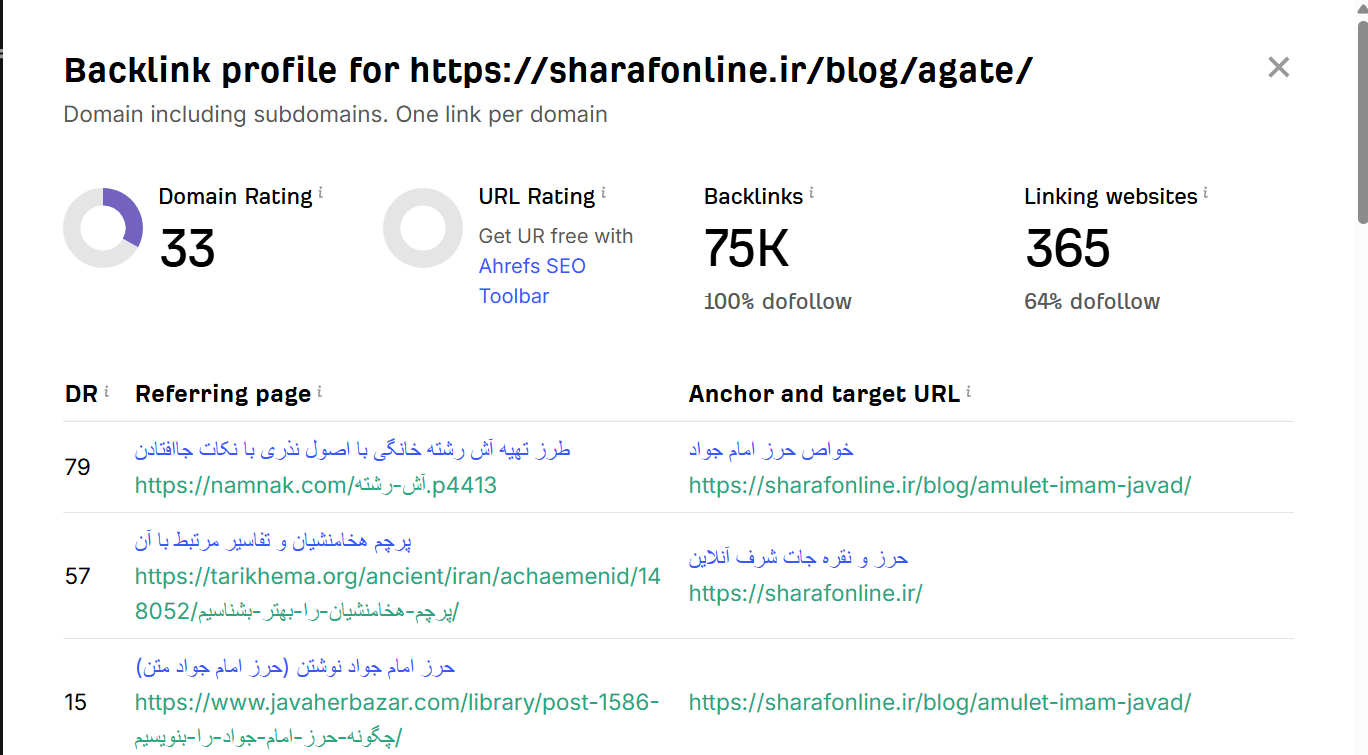
Task: Click the Referring page info icon
Action: click(x=320, y=391)
